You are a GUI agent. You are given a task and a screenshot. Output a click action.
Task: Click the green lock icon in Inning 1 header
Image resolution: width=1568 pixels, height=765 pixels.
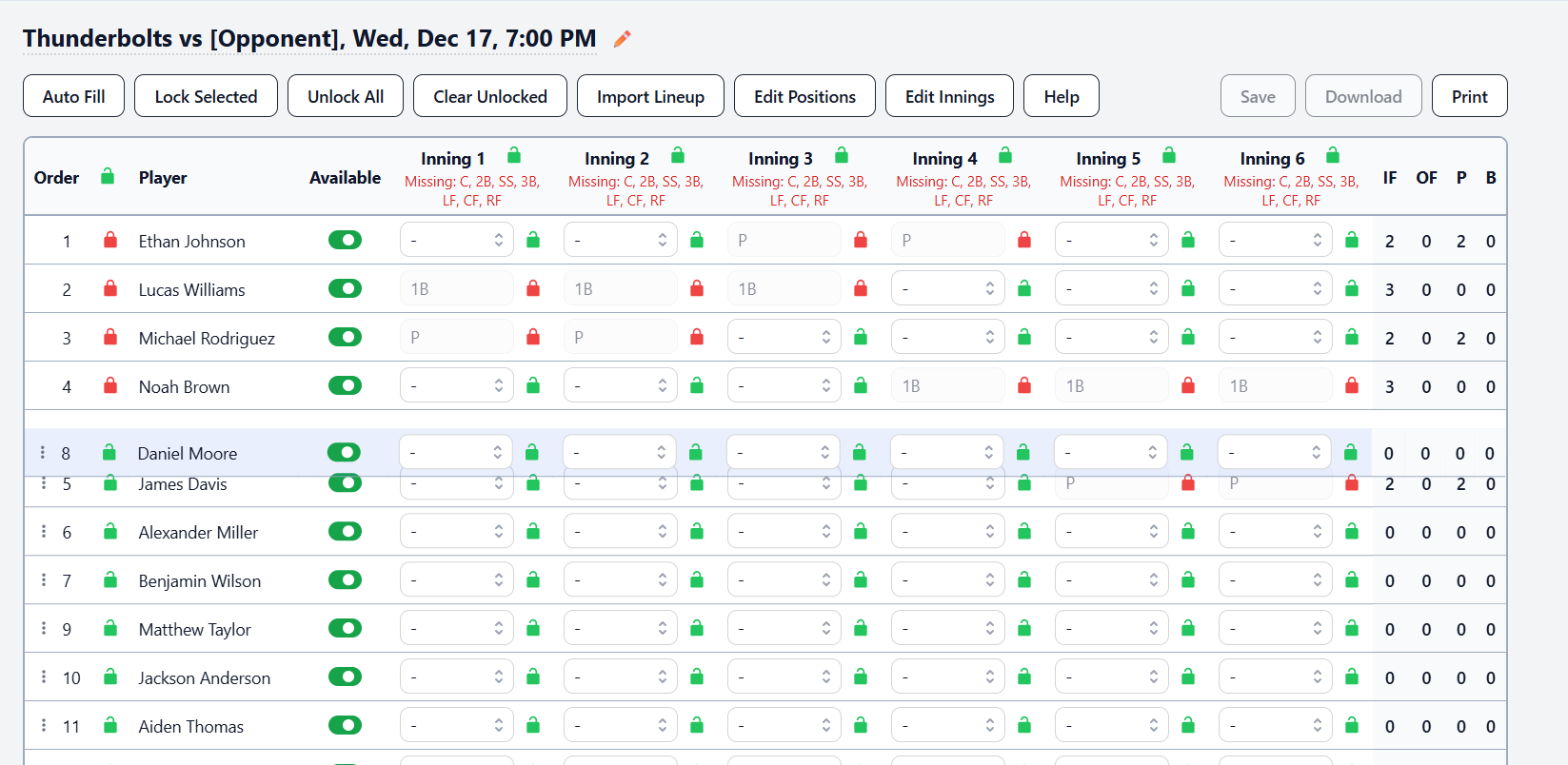click(514, 156)
